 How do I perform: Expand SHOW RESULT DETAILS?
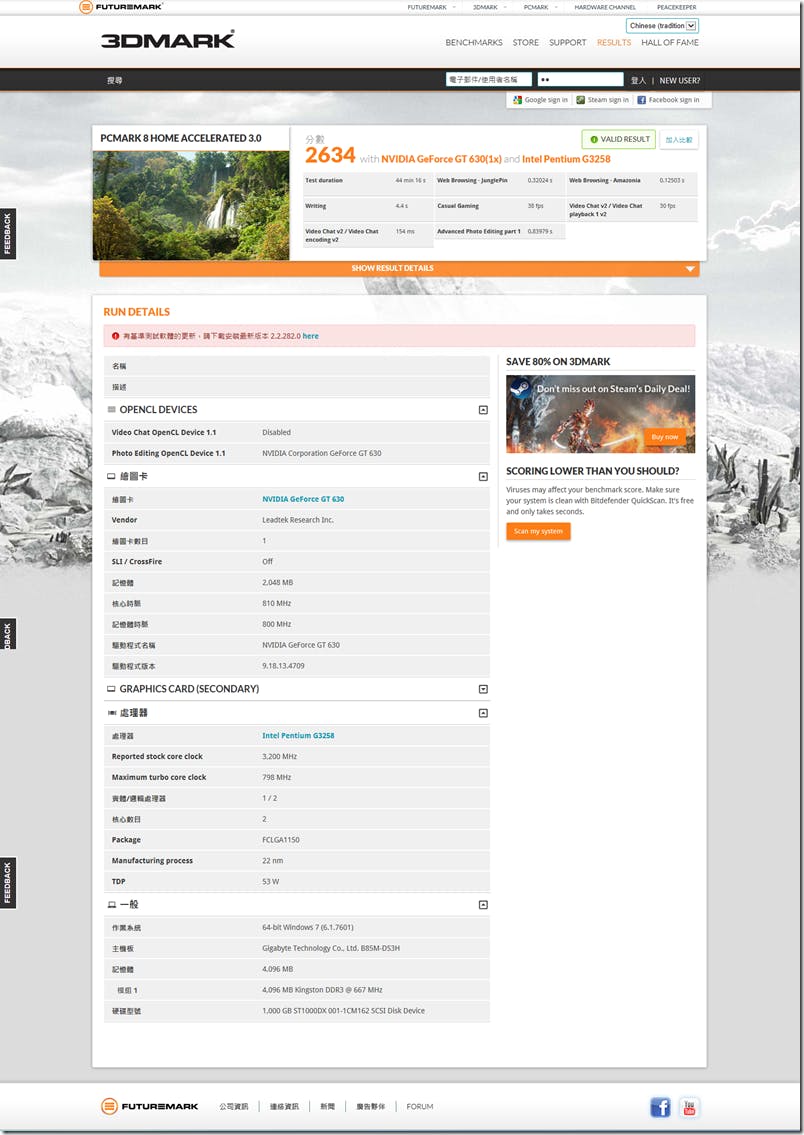tap(399, 269)
